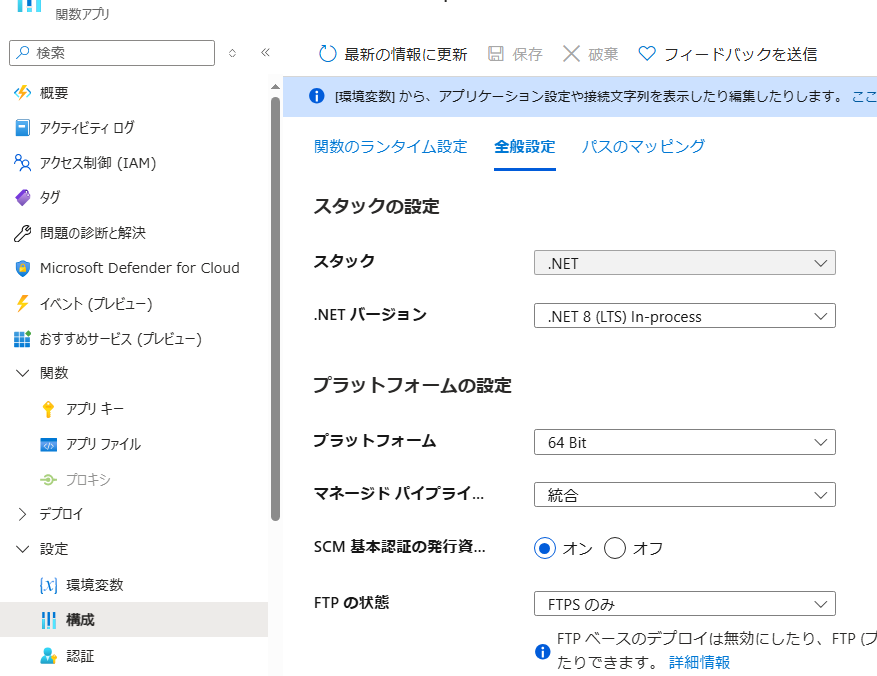Image resolution: width=877 pixels, height=676 pixels.
Task: Click the sidebar scroll up arrow
Action: [x=275, y=87]
